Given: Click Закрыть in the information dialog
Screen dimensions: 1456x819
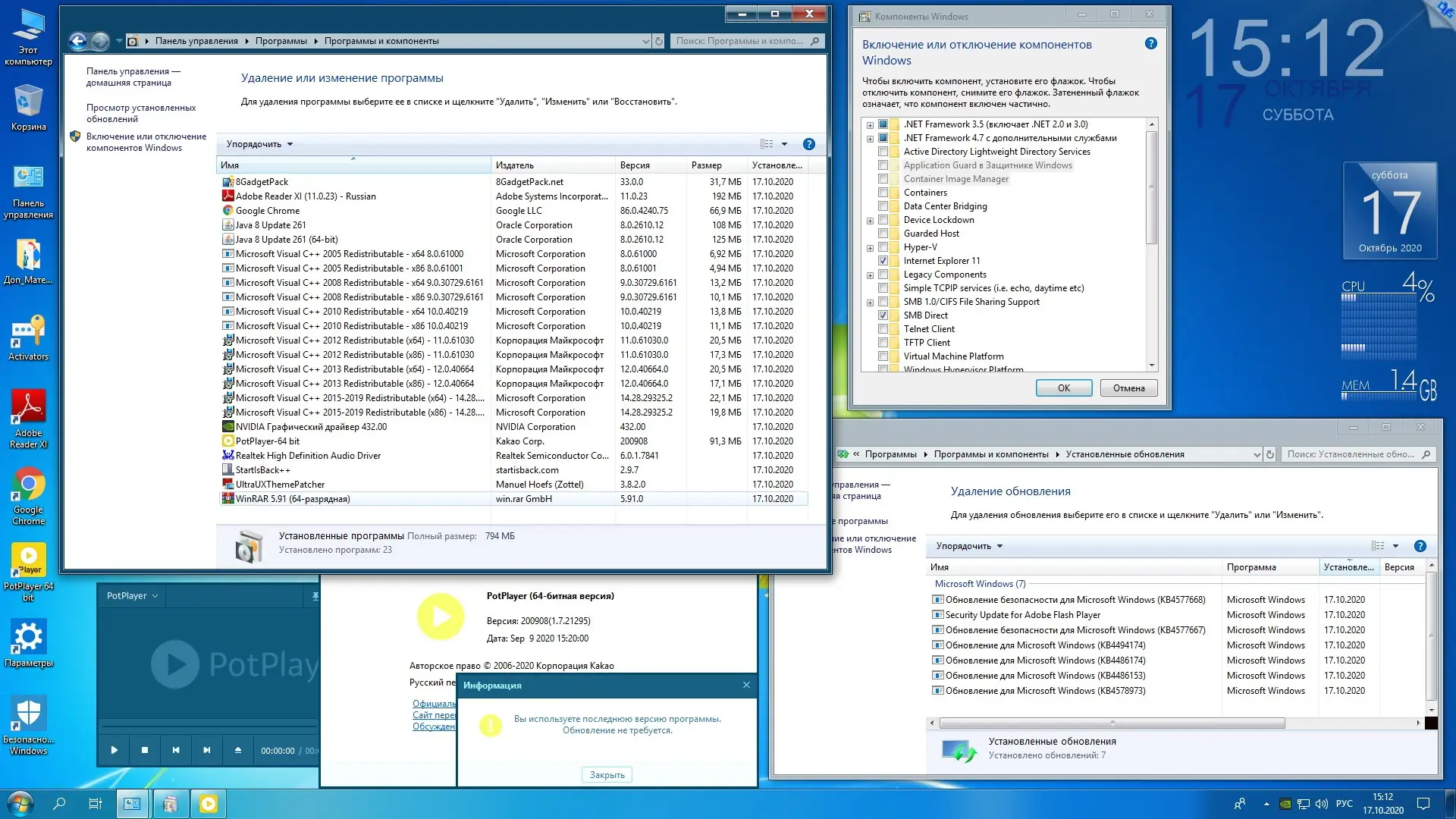Looking at the screenshot, I should coord(607,775).
